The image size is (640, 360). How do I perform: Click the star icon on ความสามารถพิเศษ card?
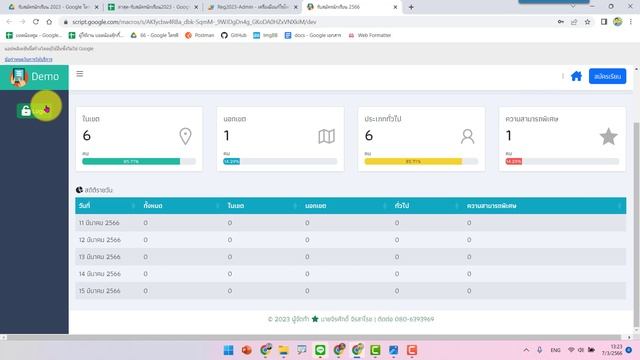click(x=608, y=136)
